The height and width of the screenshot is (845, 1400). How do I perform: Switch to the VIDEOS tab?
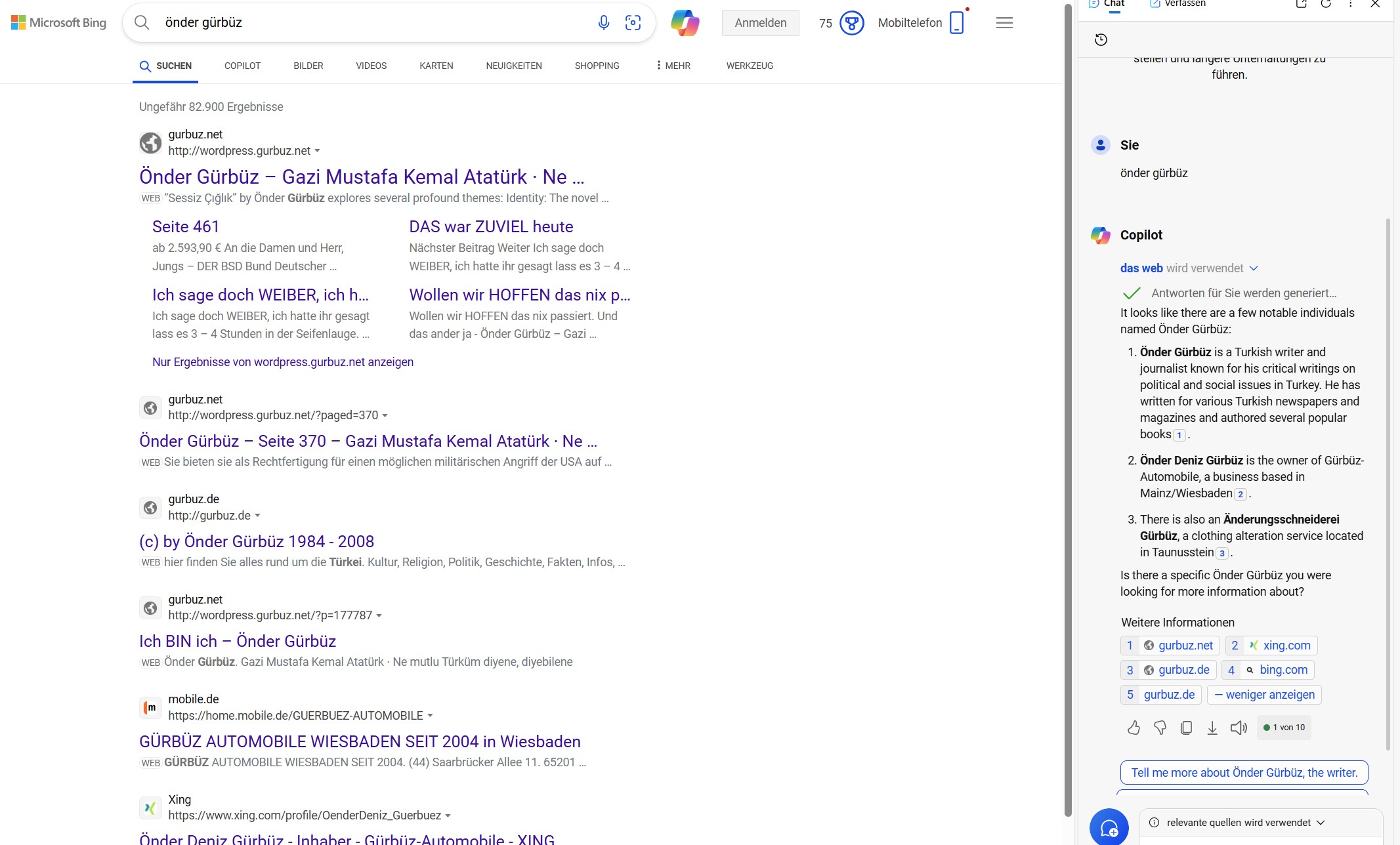pos(371,66)
